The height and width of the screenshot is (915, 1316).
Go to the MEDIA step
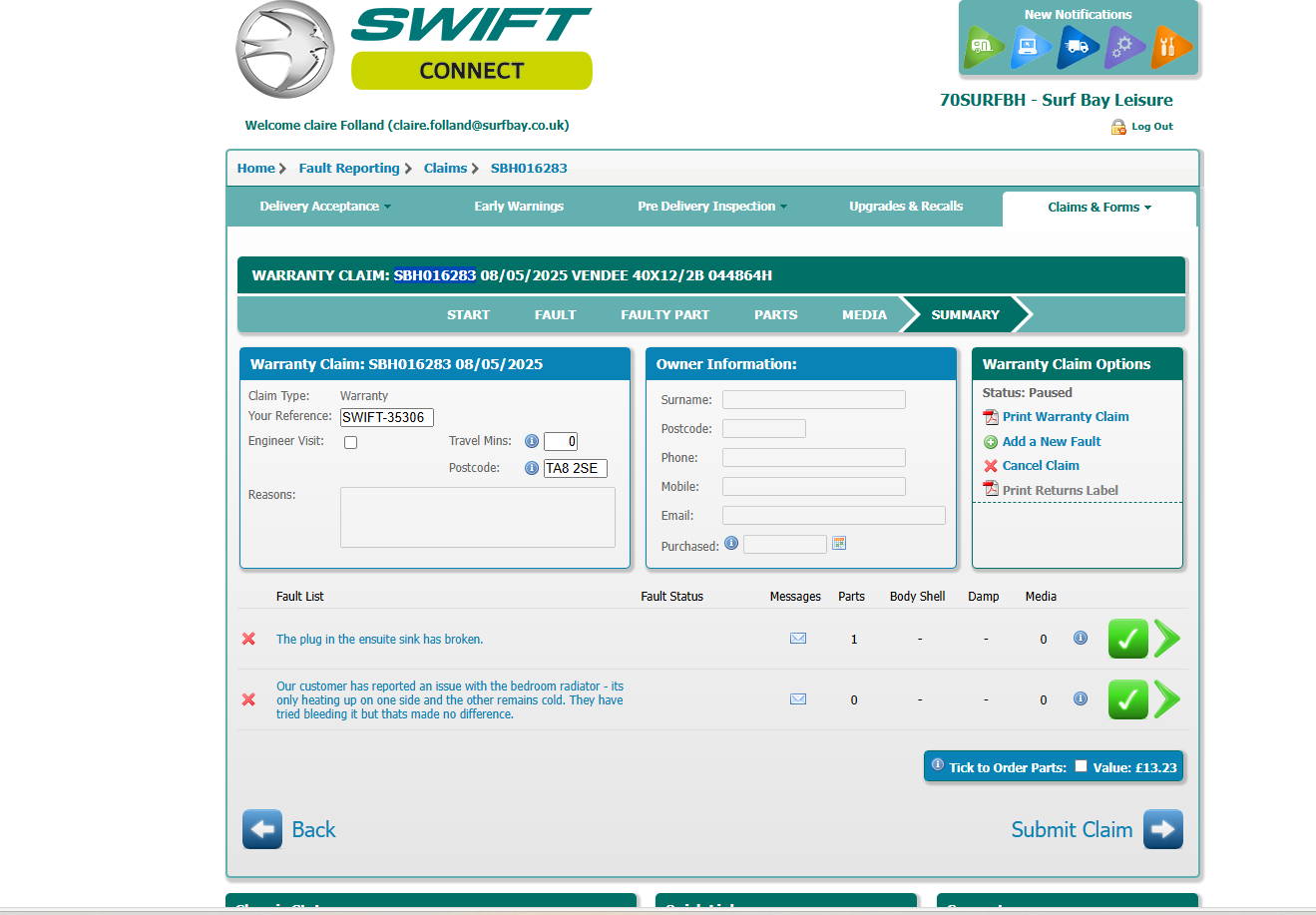[864, 314]
